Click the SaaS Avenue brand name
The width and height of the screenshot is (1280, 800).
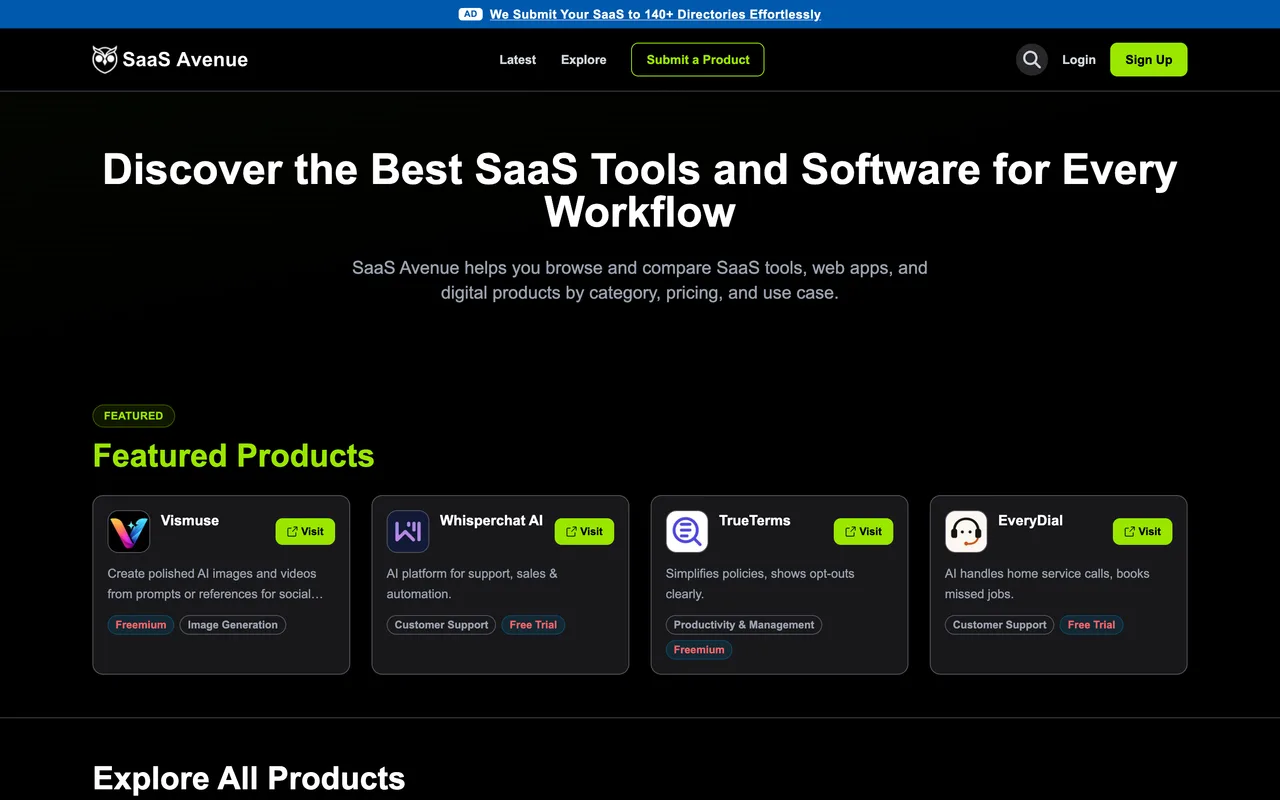(x=185, y=60)
